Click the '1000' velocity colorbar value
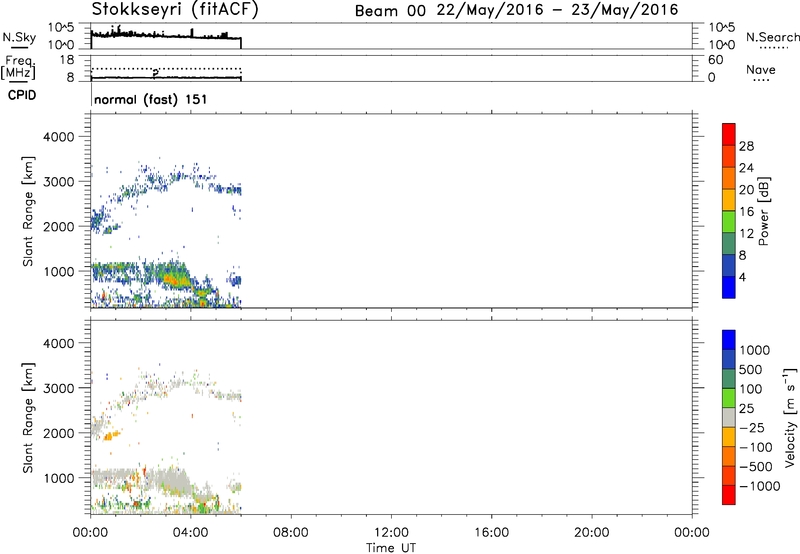This screenshot has width=800, height=554. coord(754,350)
